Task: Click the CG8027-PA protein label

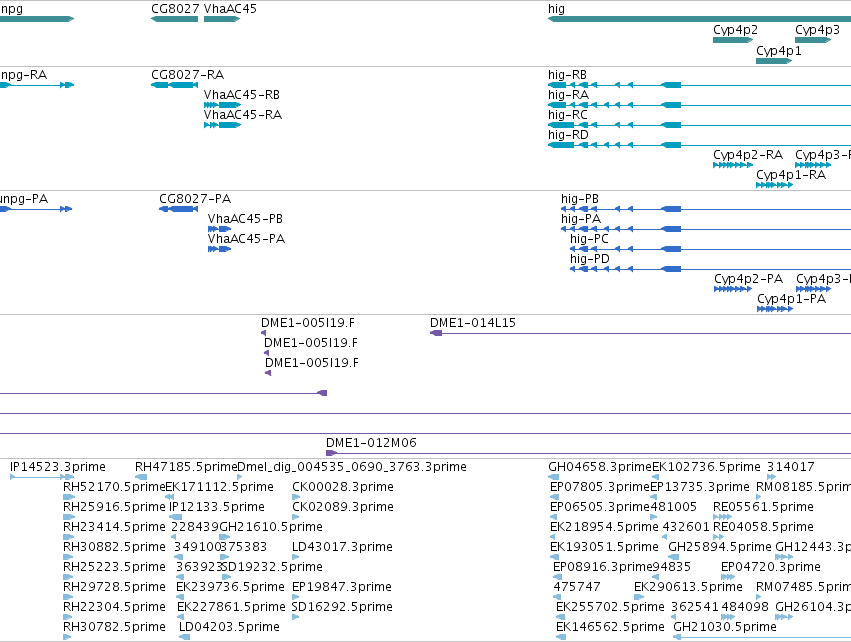Action: 195,199
